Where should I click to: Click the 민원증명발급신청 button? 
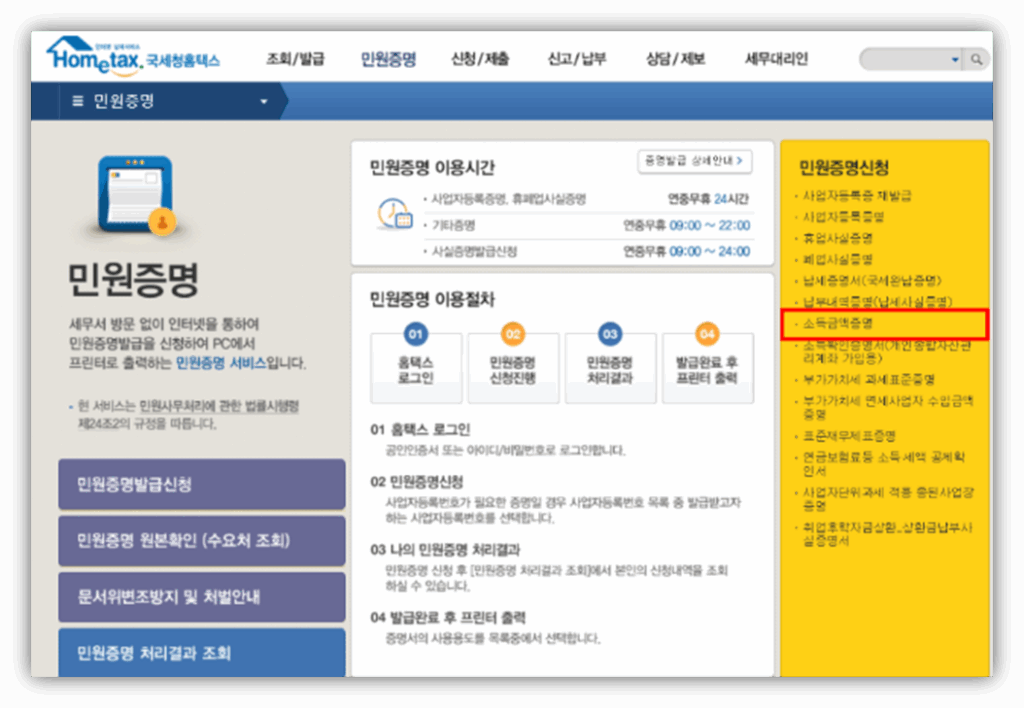[202, 484]
